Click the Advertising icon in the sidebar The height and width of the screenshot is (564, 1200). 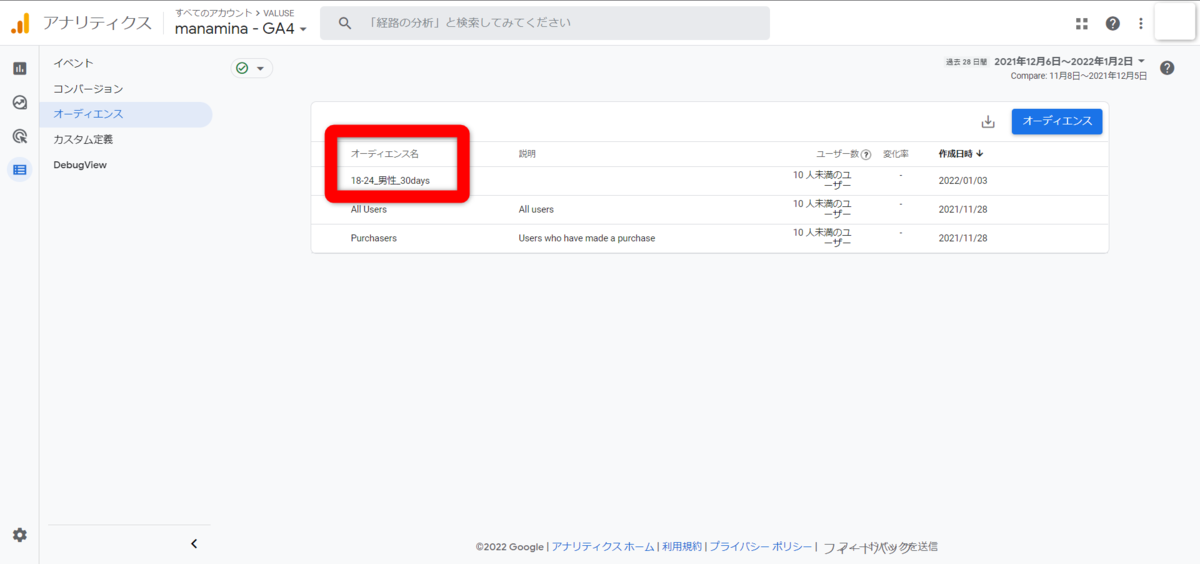pos(19,136)
